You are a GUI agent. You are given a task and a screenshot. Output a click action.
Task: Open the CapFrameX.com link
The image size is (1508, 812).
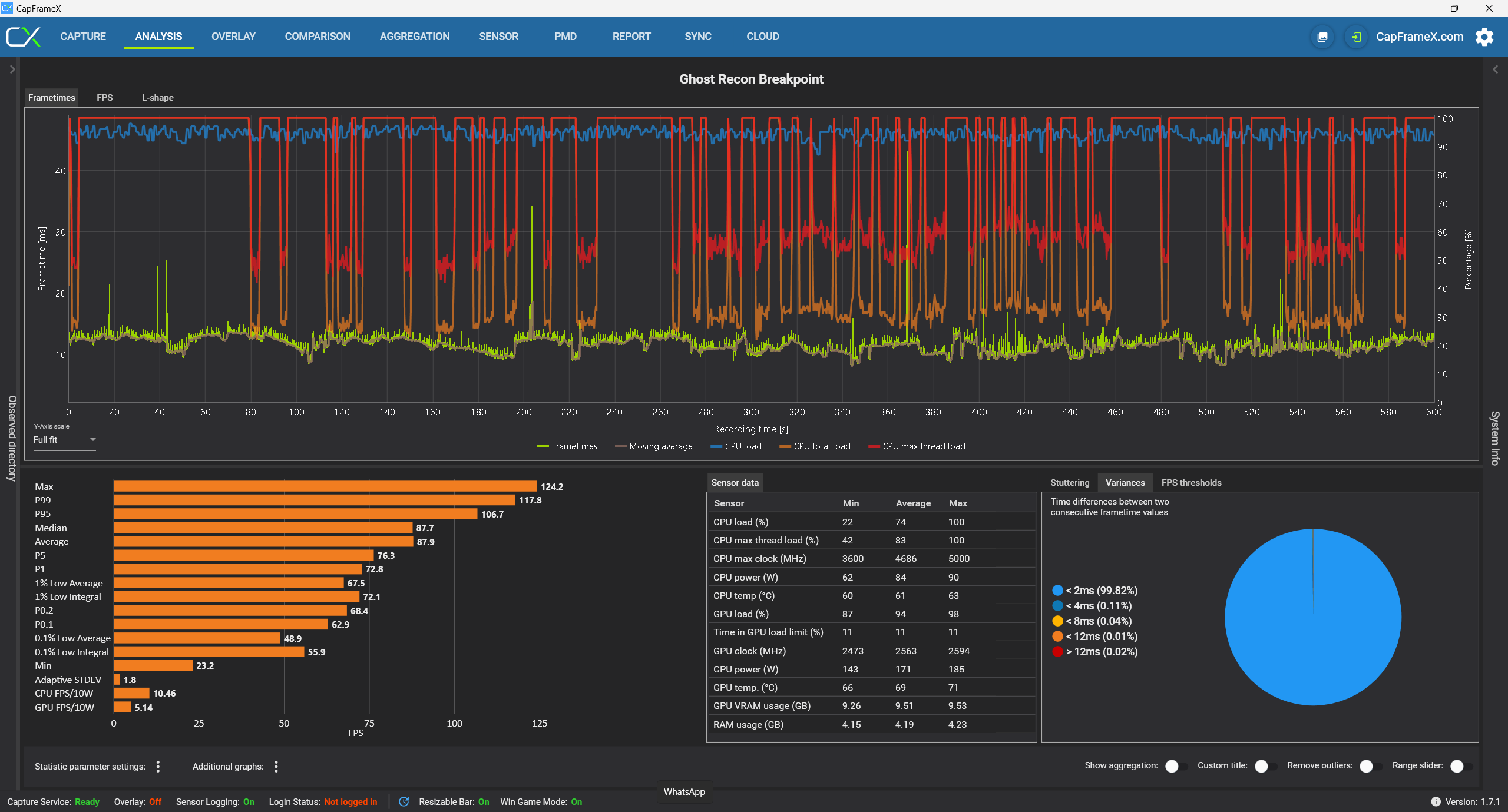[1419, 37]
